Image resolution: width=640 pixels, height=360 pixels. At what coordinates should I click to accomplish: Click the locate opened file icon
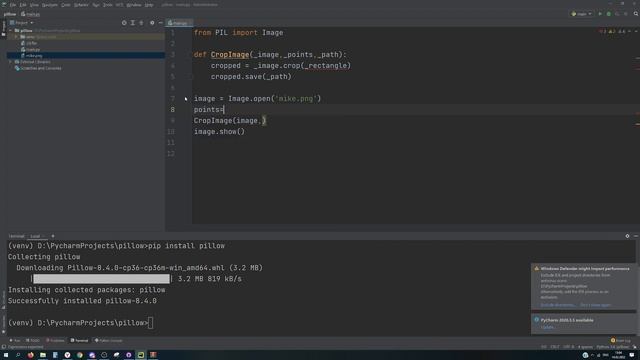pyautogui.click(x=124, y=23)
